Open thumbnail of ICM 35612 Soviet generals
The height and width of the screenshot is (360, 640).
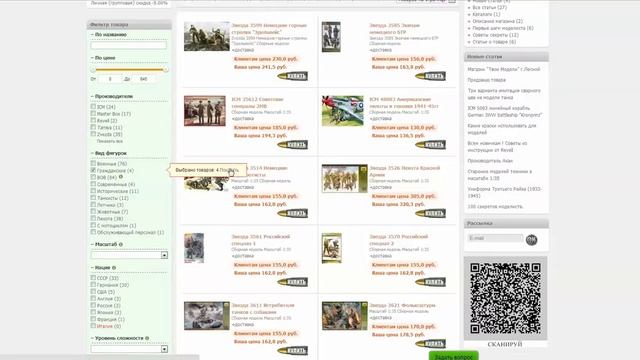click(x=204, y=111)
